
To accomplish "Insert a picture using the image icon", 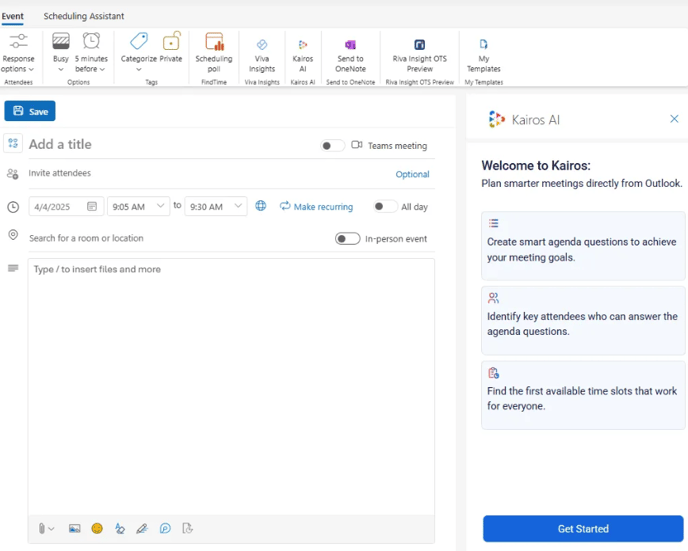I will coord(75,529).
